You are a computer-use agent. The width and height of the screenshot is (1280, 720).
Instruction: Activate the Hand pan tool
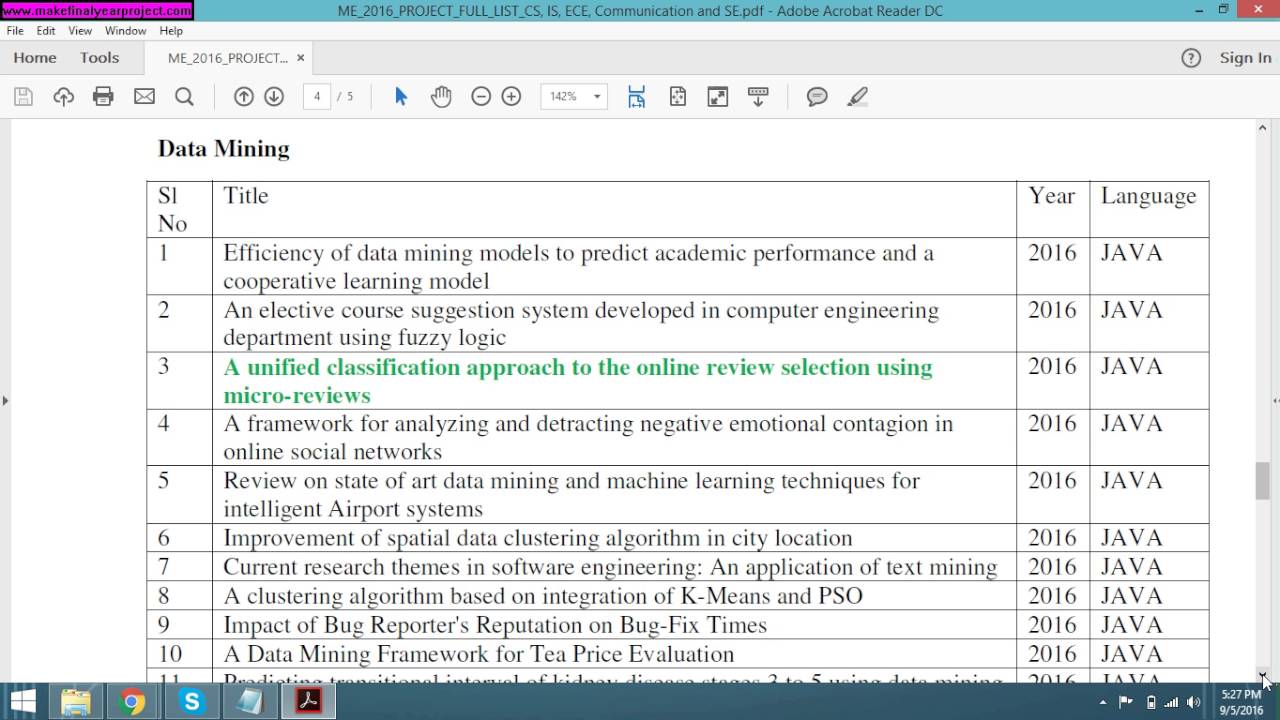441,97
